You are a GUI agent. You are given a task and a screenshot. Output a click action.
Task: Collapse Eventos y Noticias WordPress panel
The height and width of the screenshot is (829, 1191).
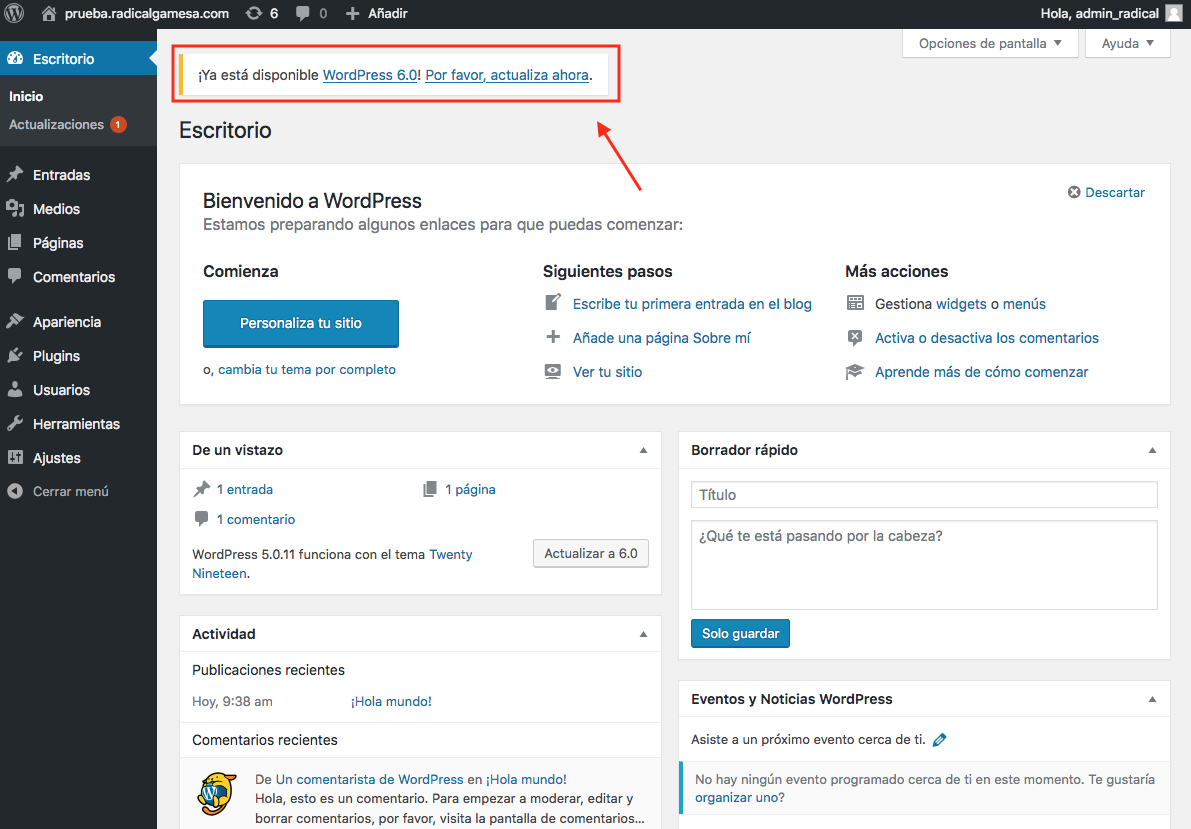pos(1152,699)
